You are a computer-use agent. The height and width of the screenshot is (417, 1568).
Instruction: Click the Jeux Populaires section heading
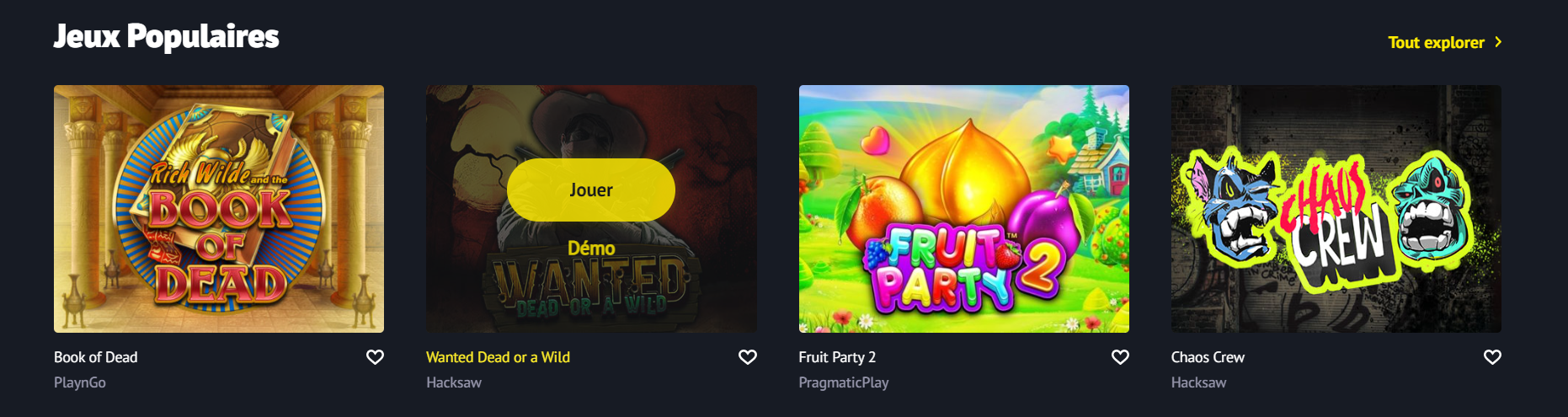[x=167, y=37]
